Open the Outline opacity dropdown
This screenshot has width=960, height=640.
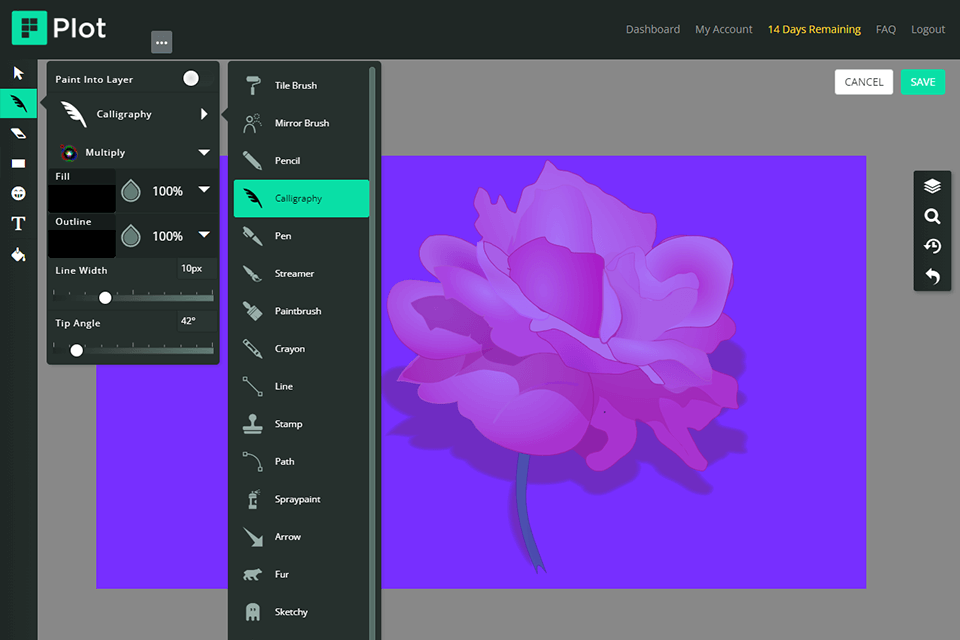click(204, 235)
